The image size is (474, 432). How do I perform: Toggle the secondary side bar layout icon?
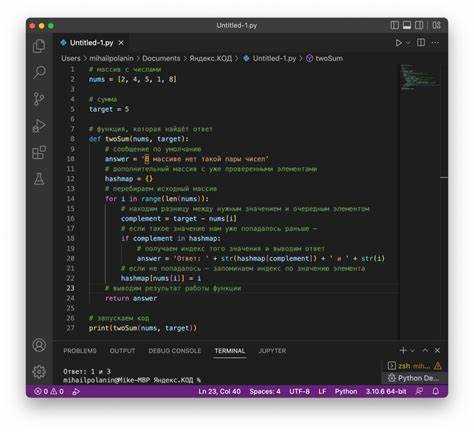pyautogui.click(x=419, y=25)
